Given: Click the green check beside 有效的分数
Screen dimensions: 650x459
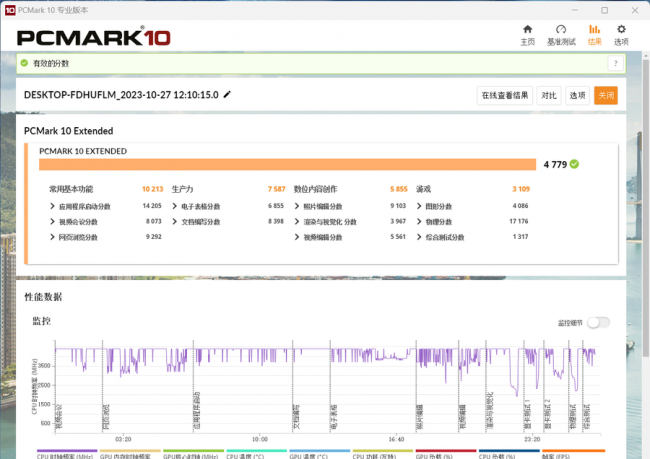Looking at the screenshot, I should tap(24, 63).
